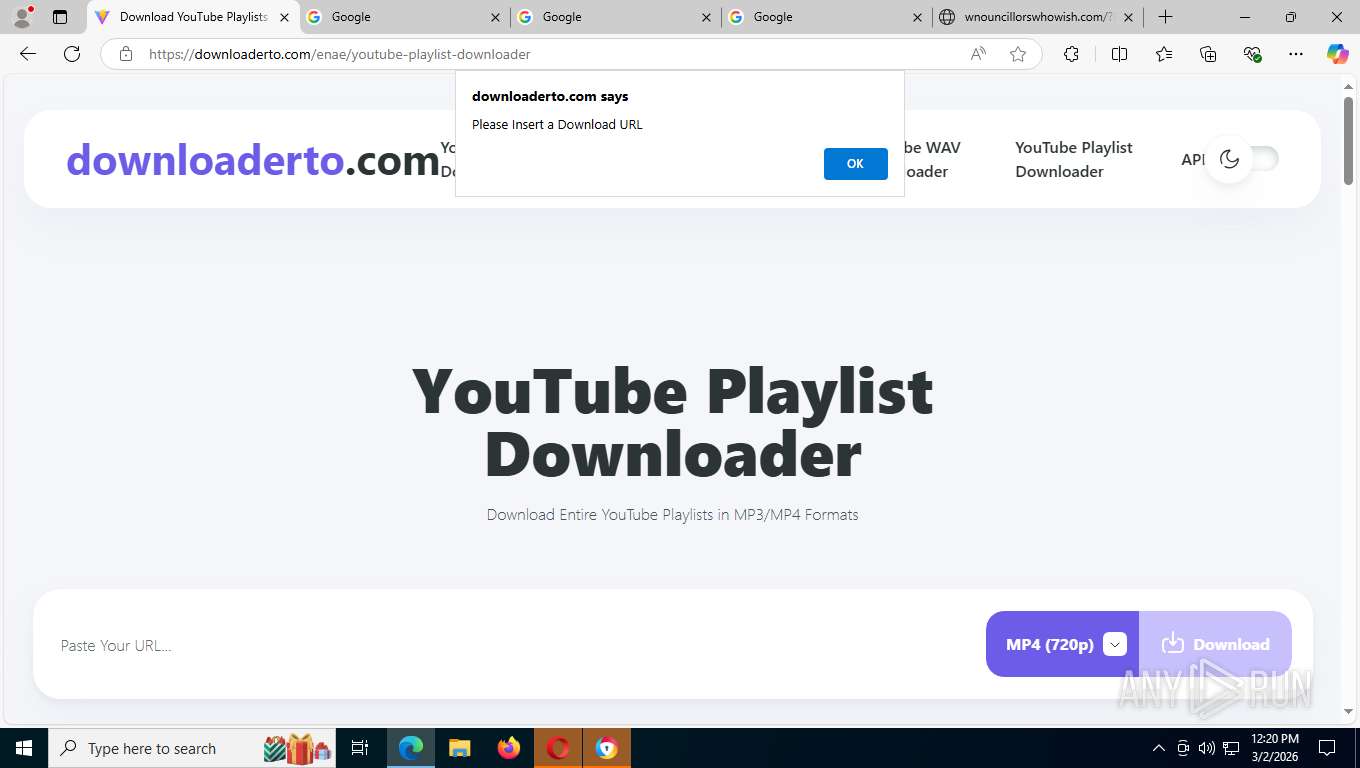
Task: Switch to second Google tab
Action: [x=615, y=17]
